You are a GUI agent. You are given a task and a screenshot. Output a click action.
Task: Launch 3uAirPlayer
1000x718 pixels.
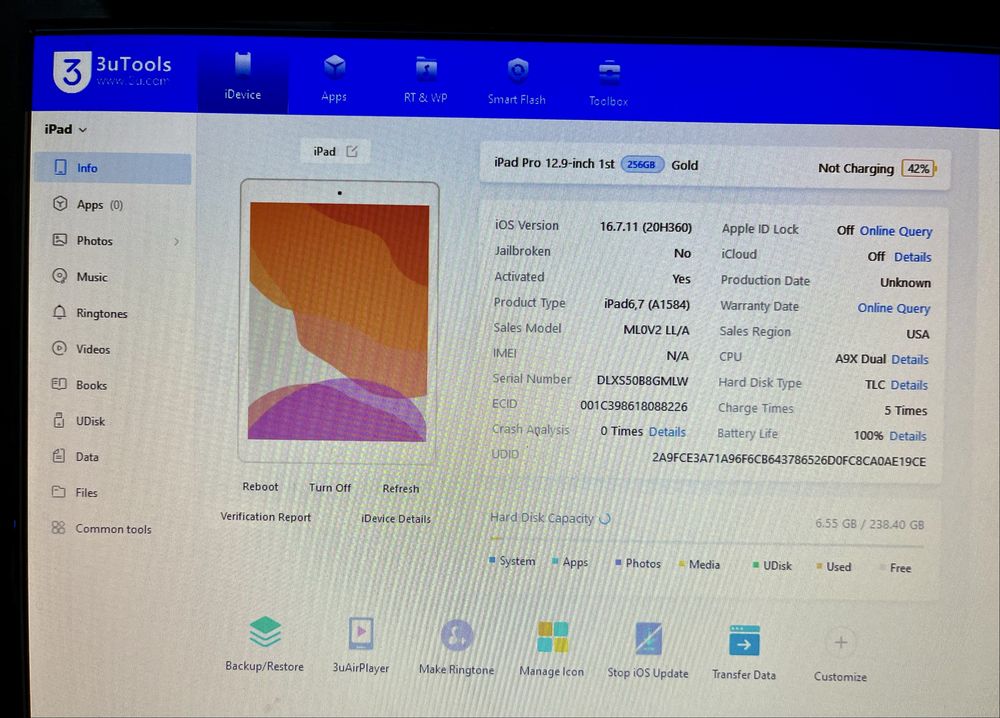coord(361,645)
